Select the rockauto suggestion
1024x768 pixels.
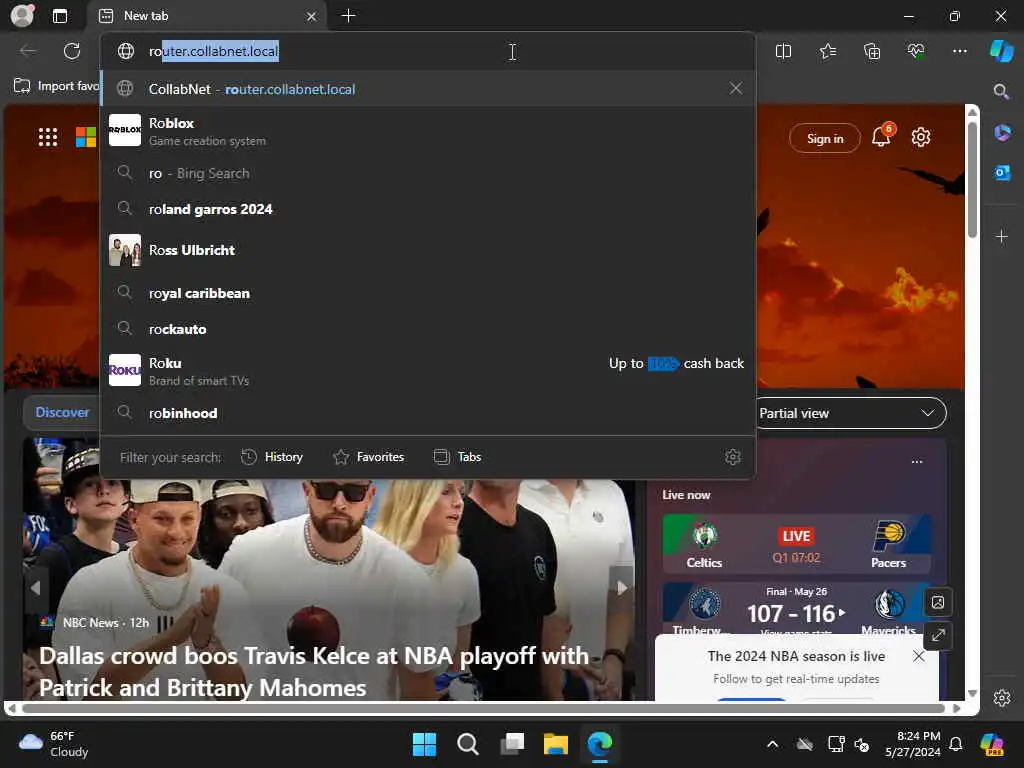tap(428, 329)
